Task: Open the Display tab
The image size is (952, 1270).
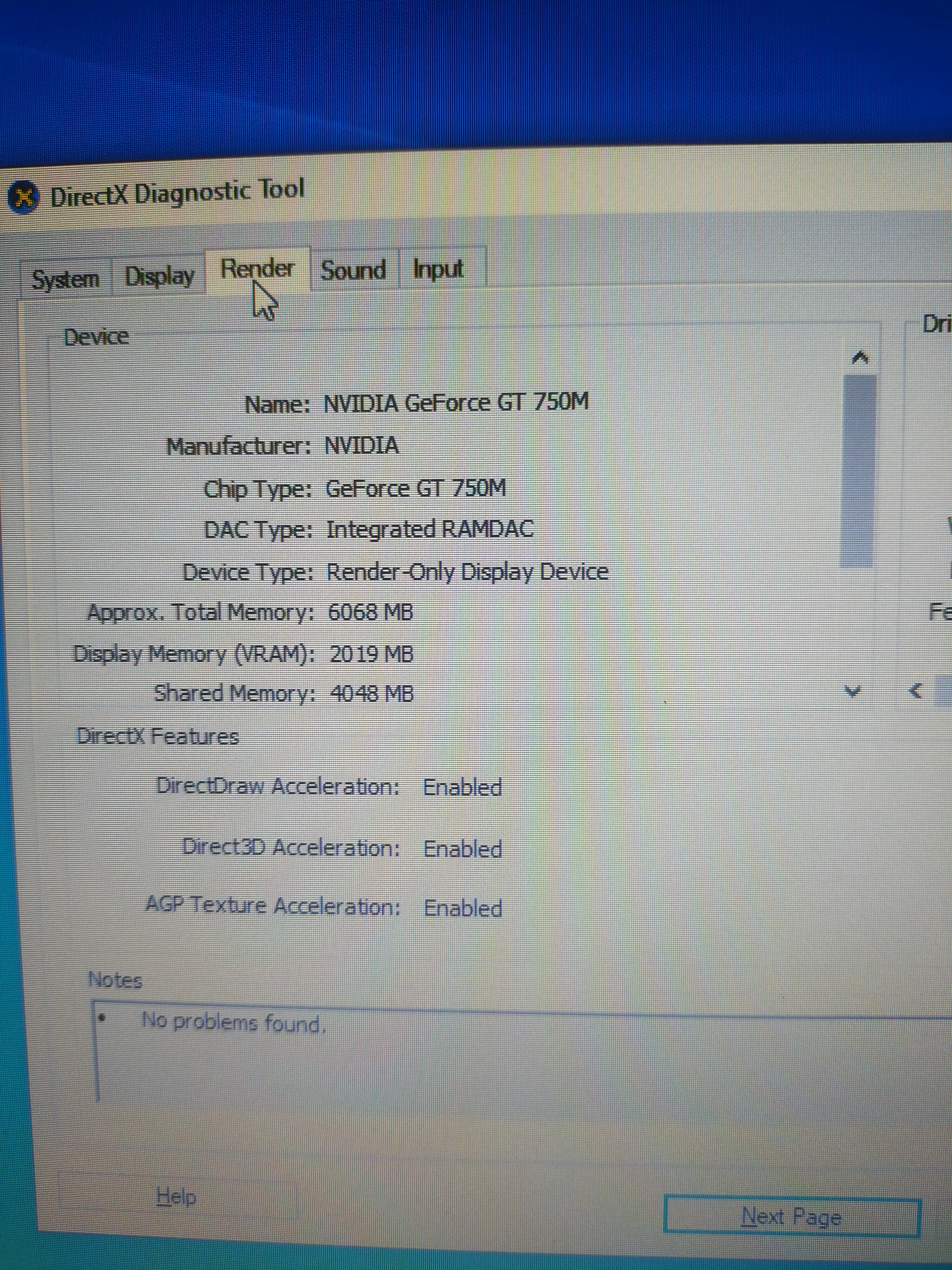Action: pyautogui.click(x=159, y=277)
